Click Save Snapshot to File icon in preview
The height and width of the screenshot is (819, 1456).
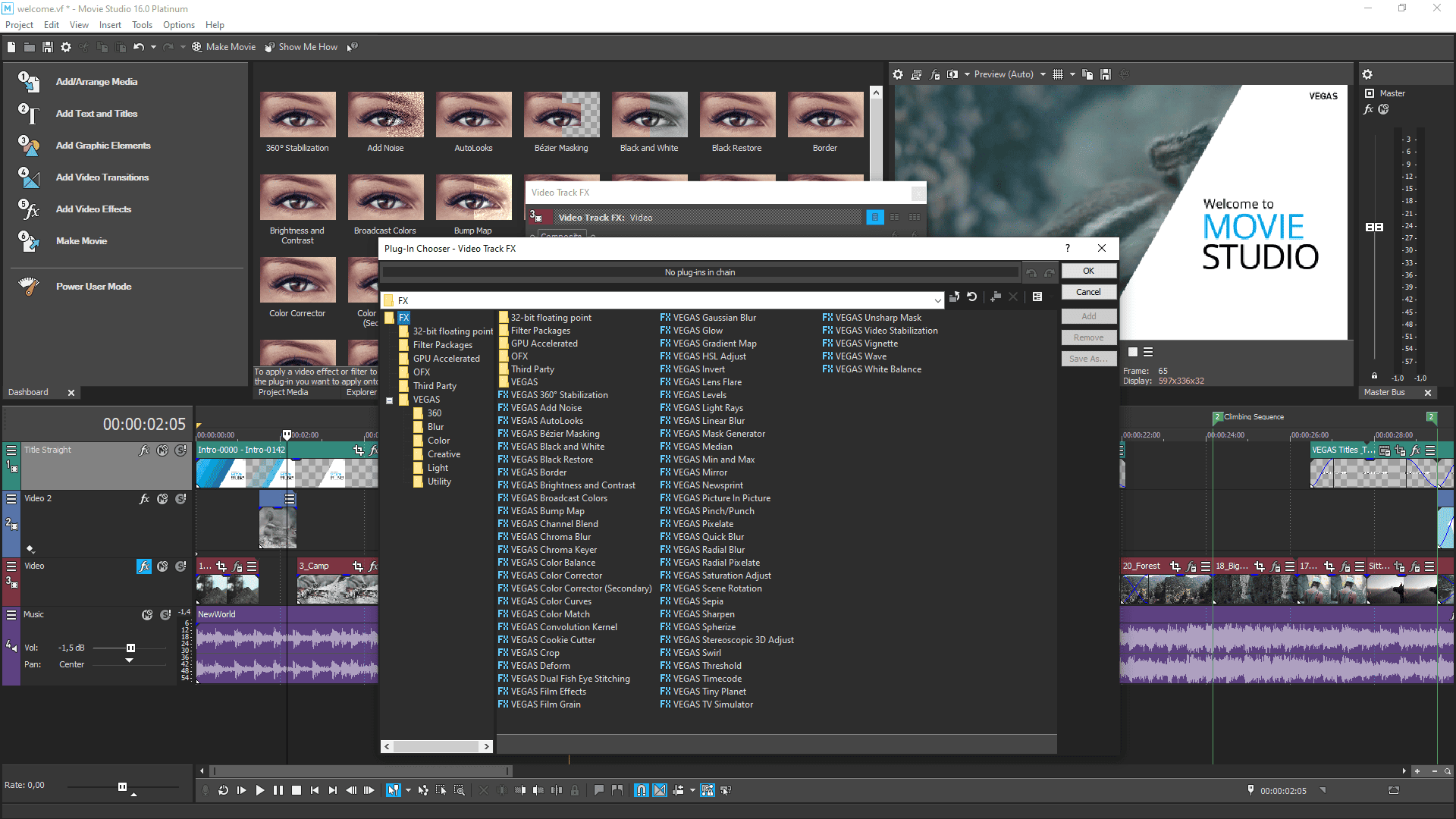(1106, 74)
